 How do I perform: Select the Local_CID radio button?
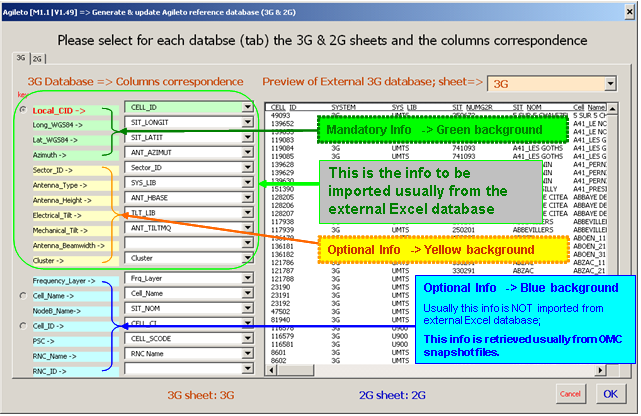pyautogui.click(x=22, y=108)
